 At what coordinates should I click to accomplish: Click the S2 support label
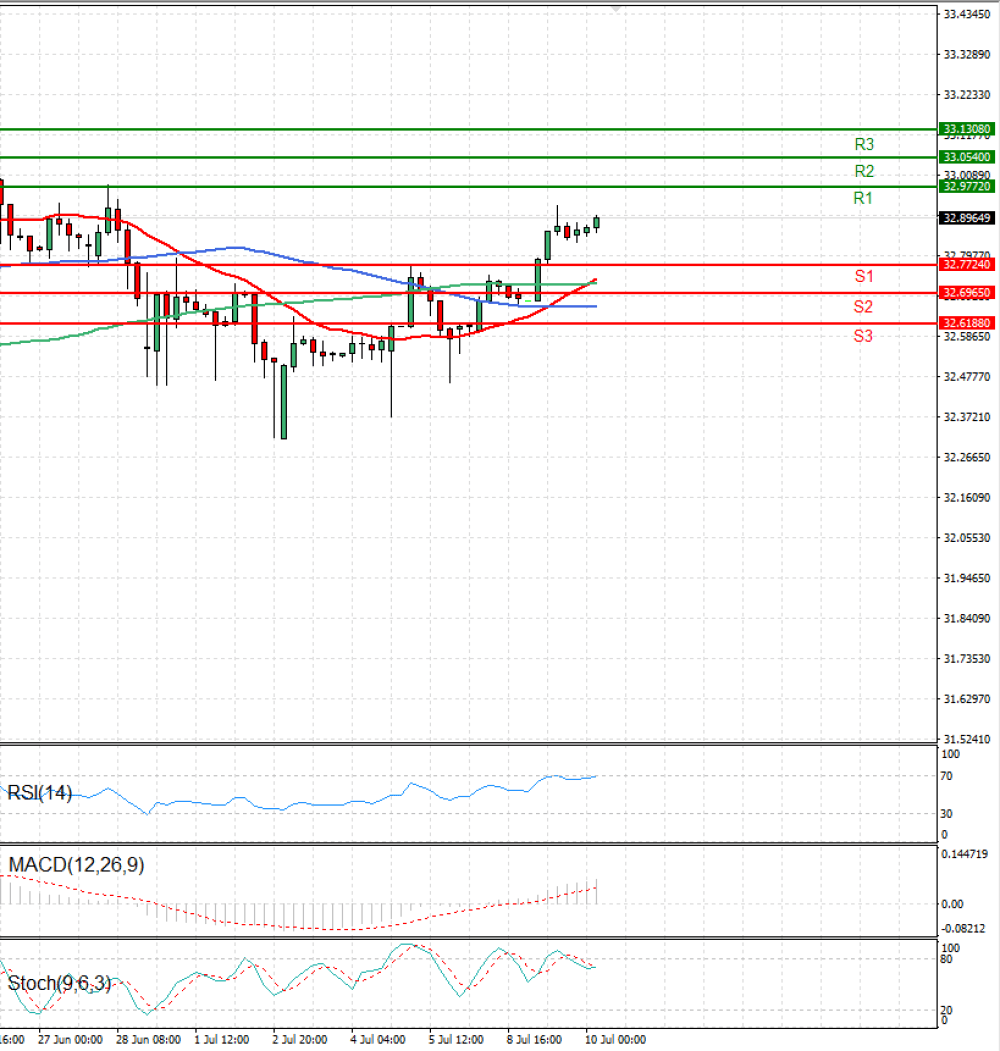863,306
